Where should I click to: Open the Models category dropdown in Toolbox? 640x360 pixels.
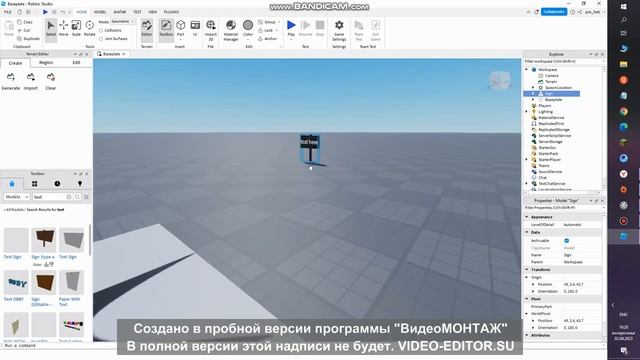16,197
